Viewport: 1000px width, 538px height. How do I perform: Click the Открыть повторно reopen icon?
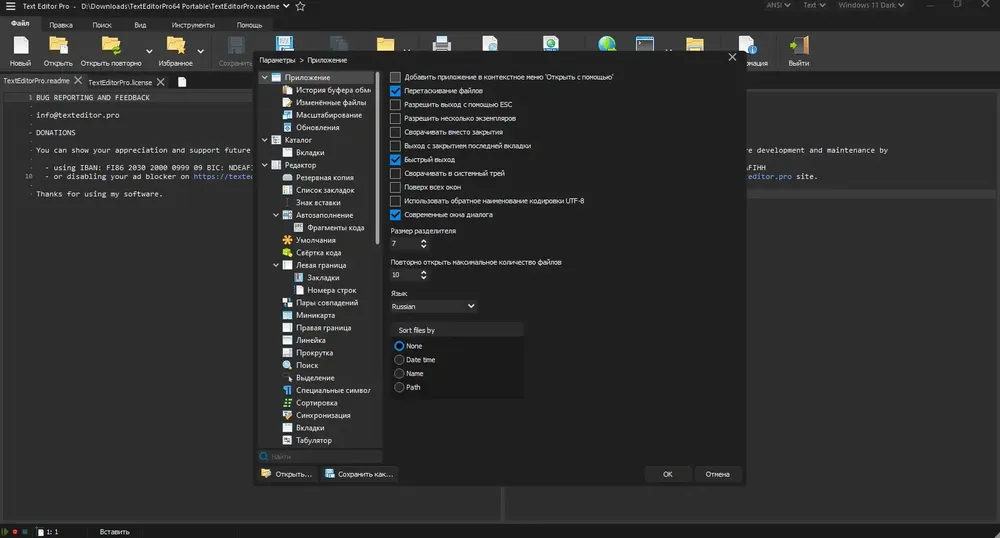point(111,45)
